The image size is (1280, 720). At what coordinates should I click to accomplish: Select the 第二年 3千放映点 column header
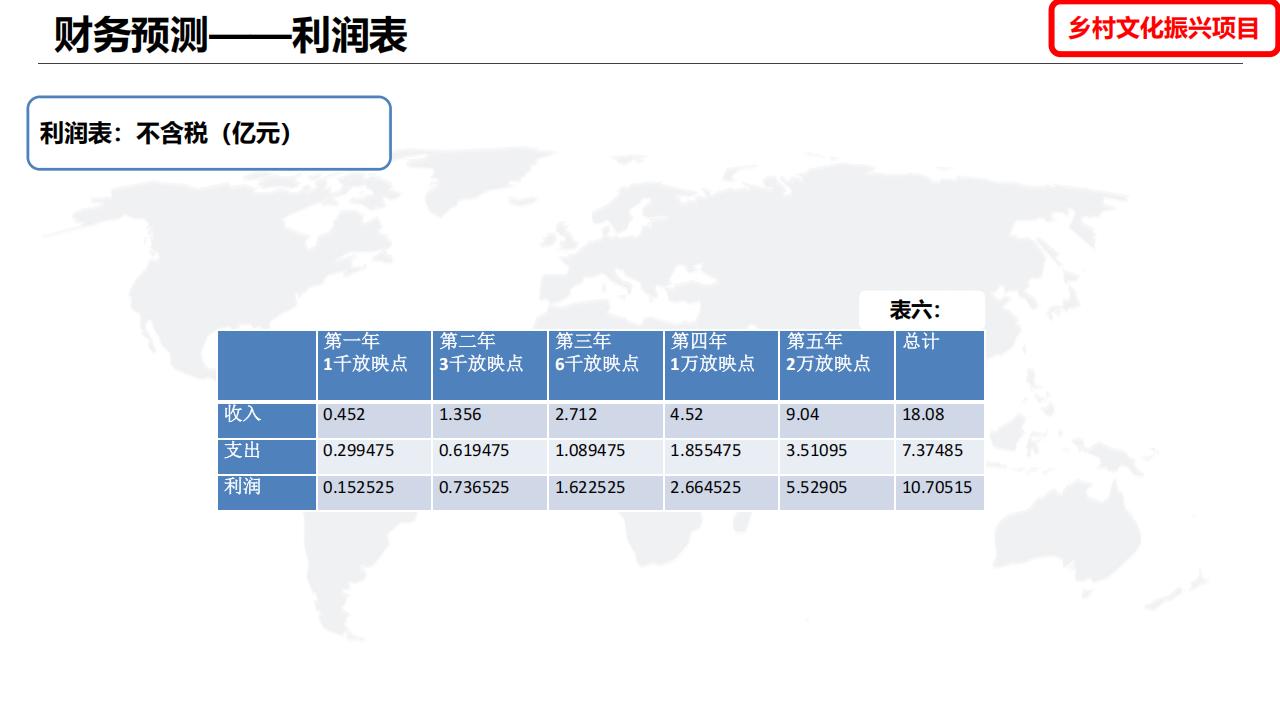[x=490, y=365]
